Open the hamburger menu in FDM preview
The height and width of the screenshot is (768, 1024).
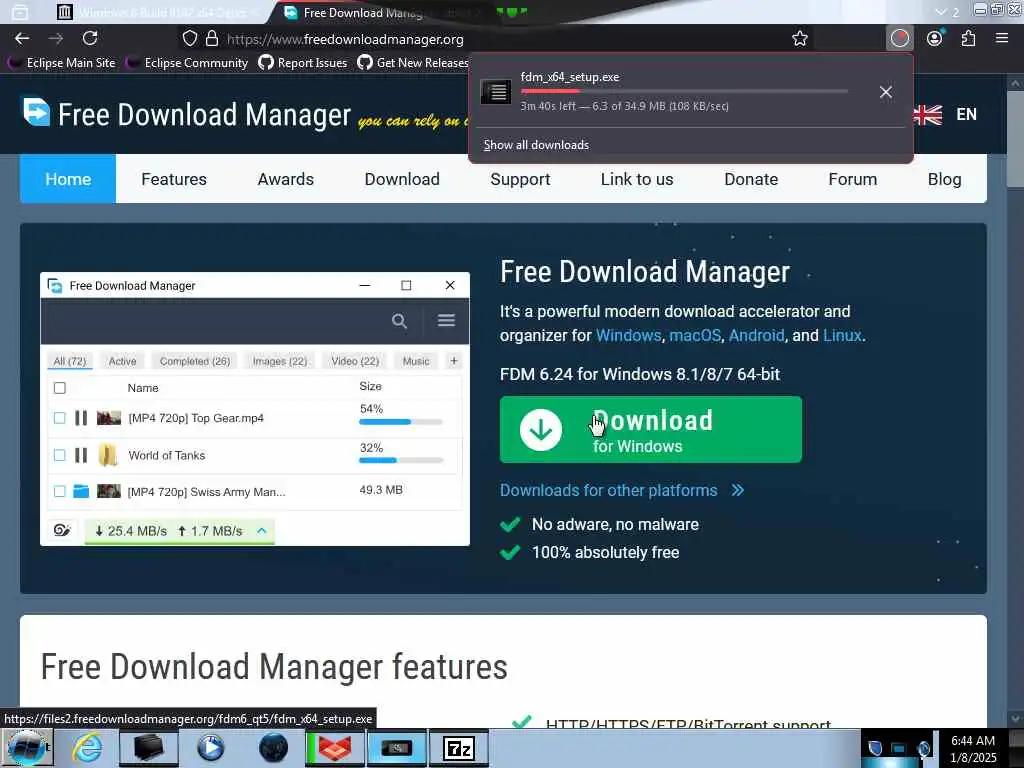tap(446, 320)
